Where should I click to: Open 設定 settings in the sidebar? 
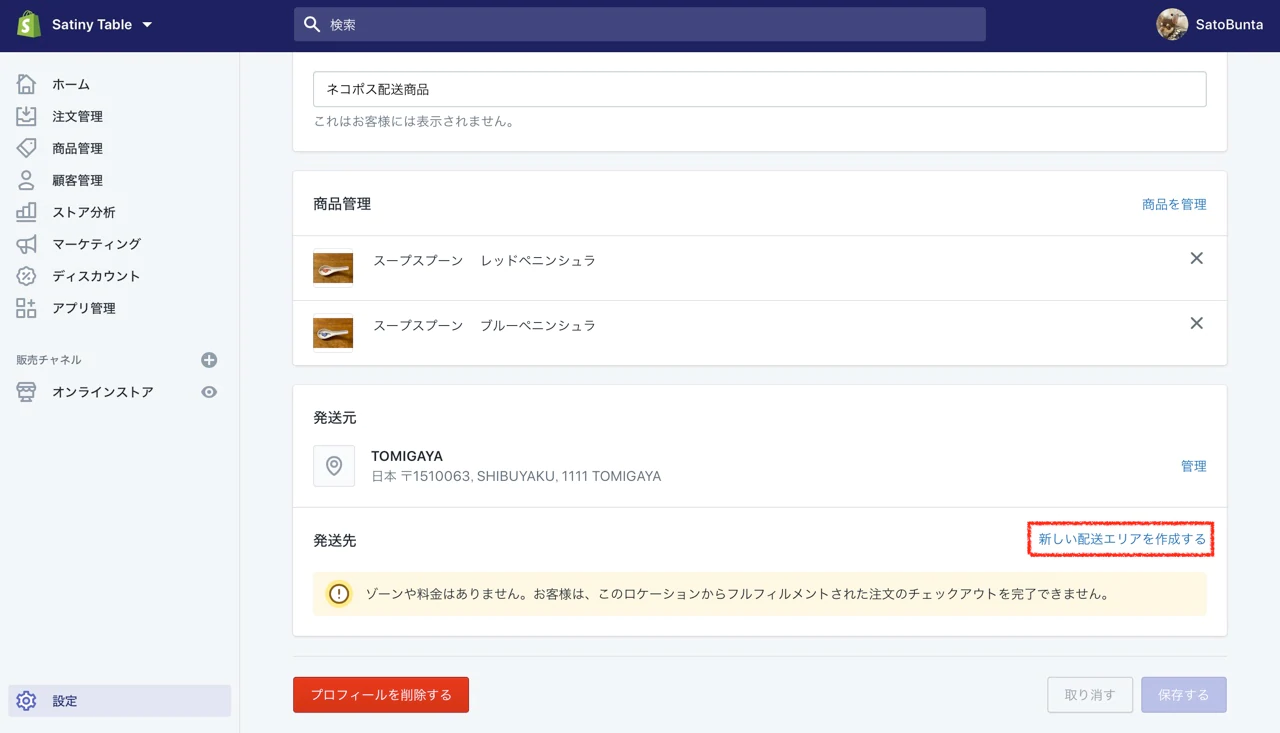click(x=65, y=701)
